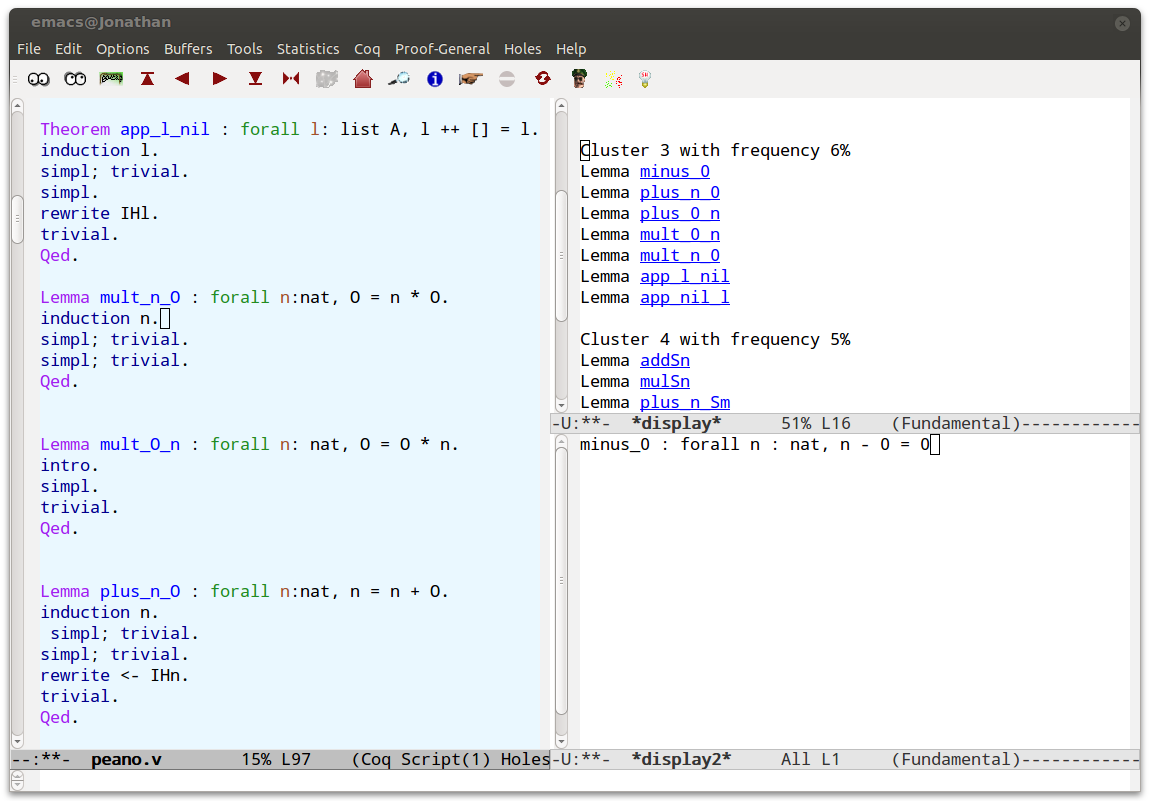Click the light bulb icon in toolbar
1150x801 pixels.
coord(645,78)
